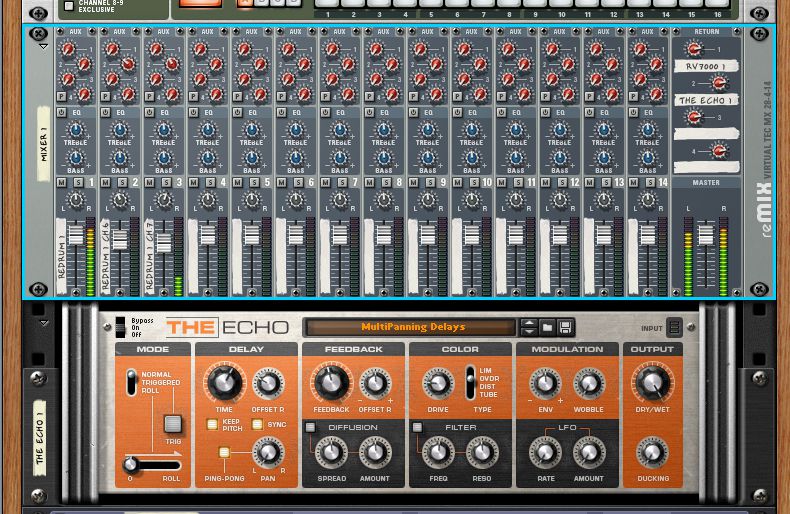Viewport: 790px width, 514px height.
Task: Turn on EQ for mixer channel 2
Action: point(105,112)
